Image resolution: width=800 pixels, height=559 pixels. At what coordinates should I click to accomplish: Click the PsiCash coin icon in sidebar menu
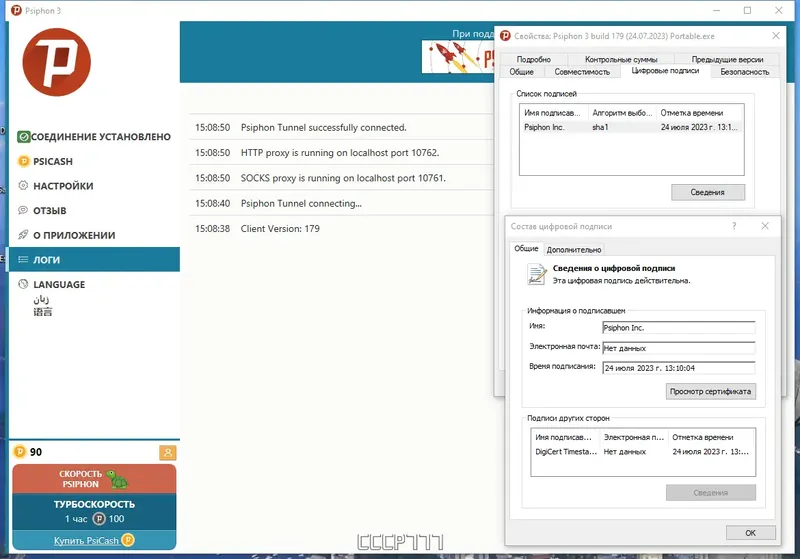pyautogui.click(x=23, y=161)
